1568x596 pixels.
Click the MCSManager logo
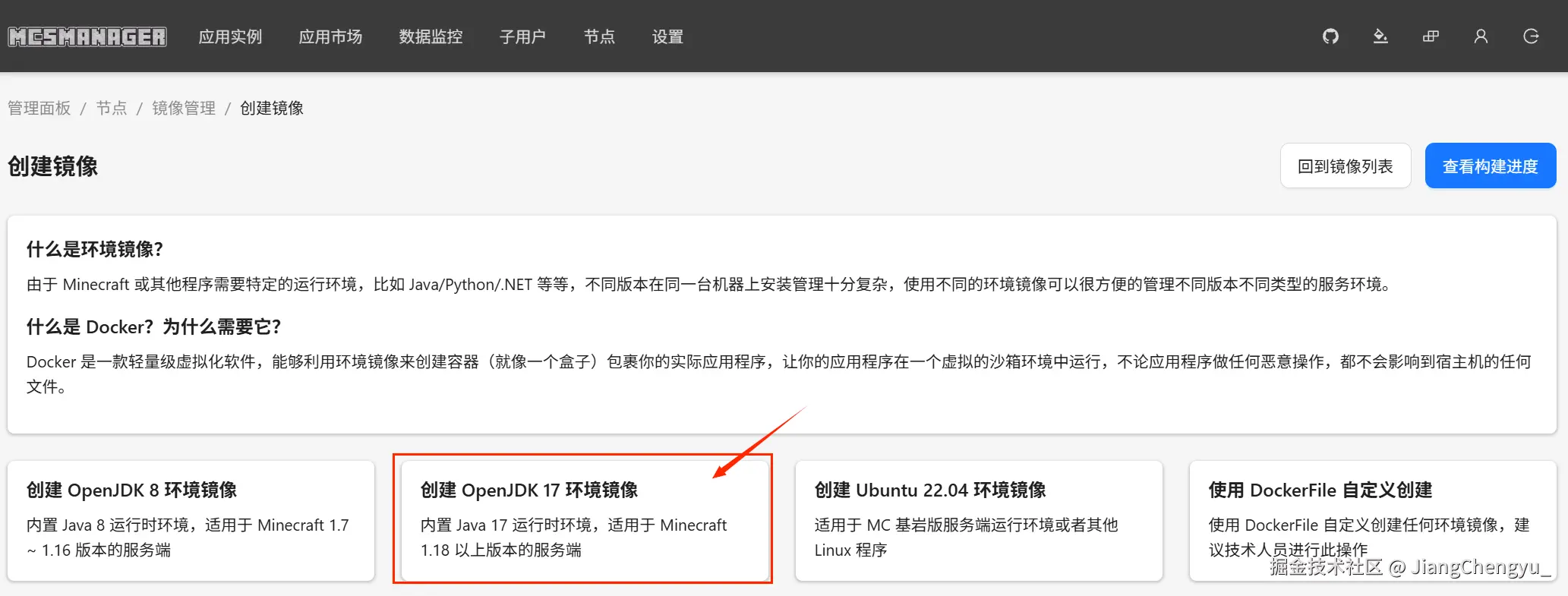(87, 36)
